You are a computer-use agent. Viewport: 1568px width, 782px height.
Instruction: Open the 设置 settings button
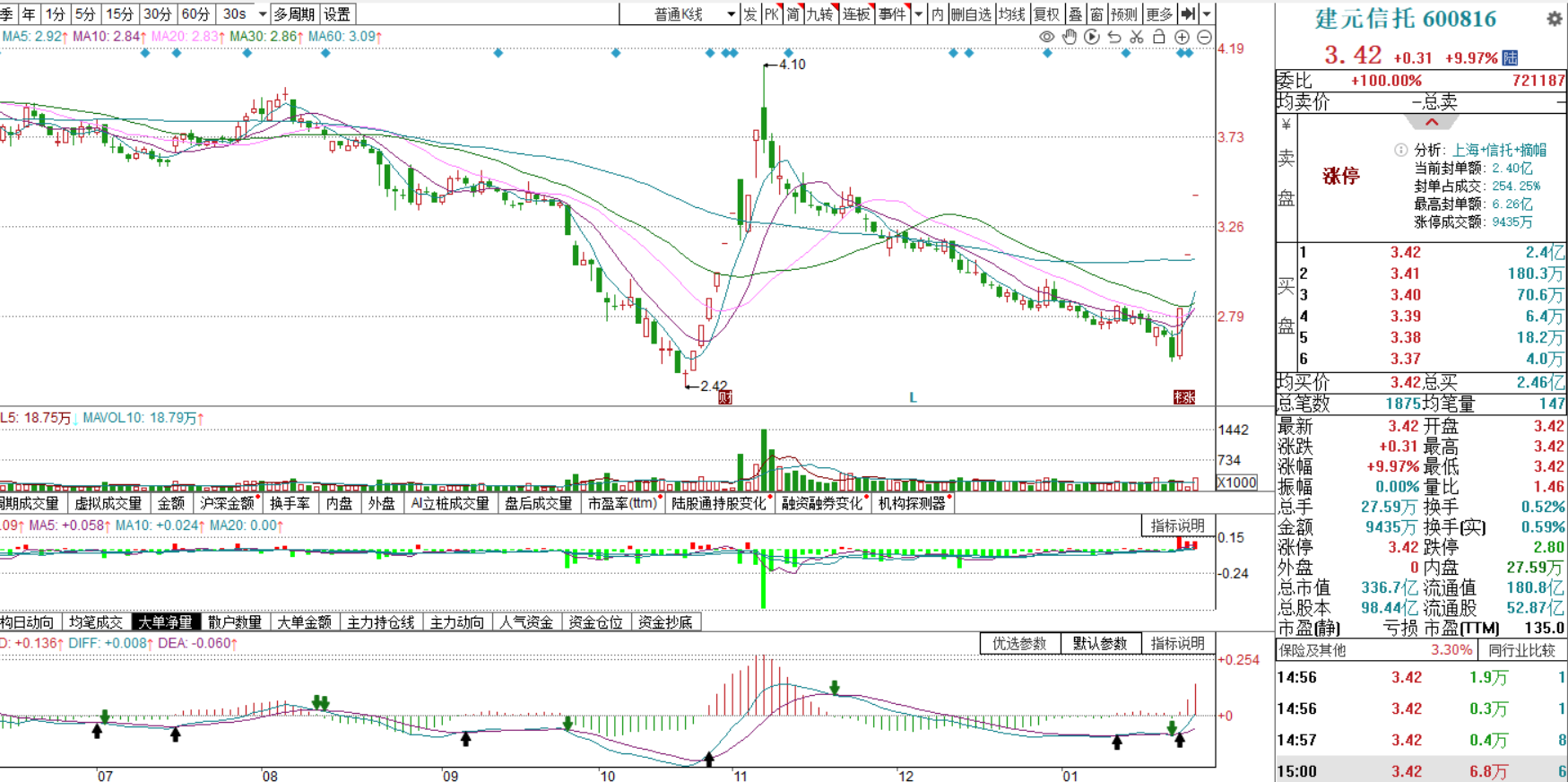pyautogui.click(x=337, y=13)
